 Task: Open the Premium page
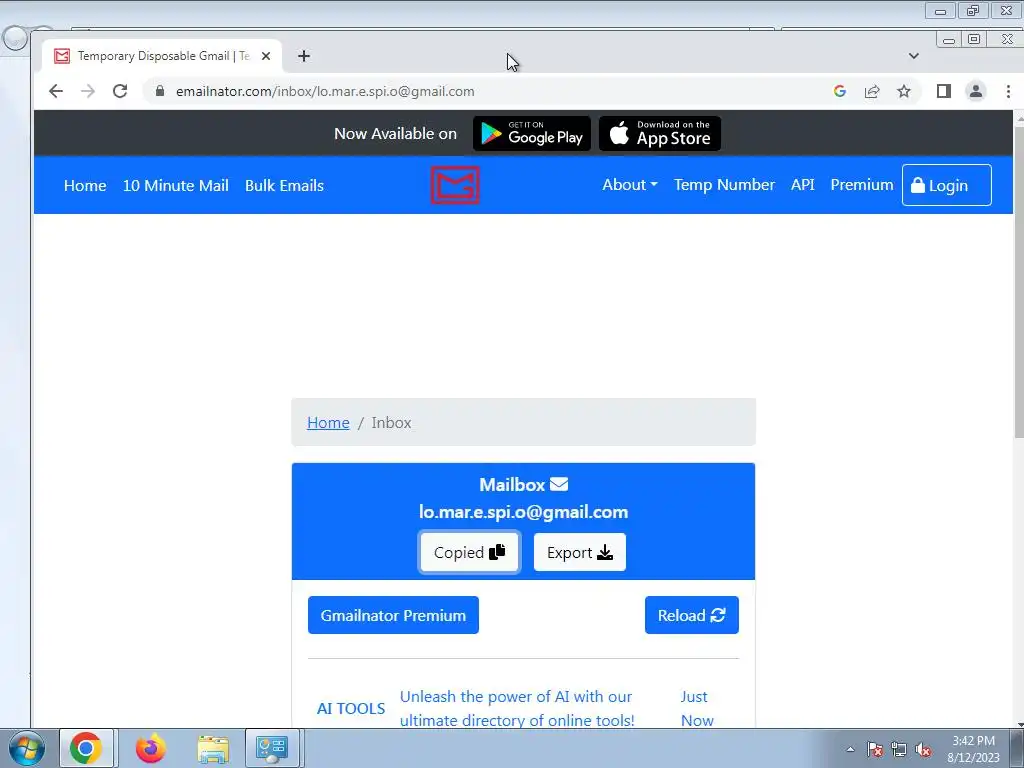pyautogui.click(x=861, y=185)
